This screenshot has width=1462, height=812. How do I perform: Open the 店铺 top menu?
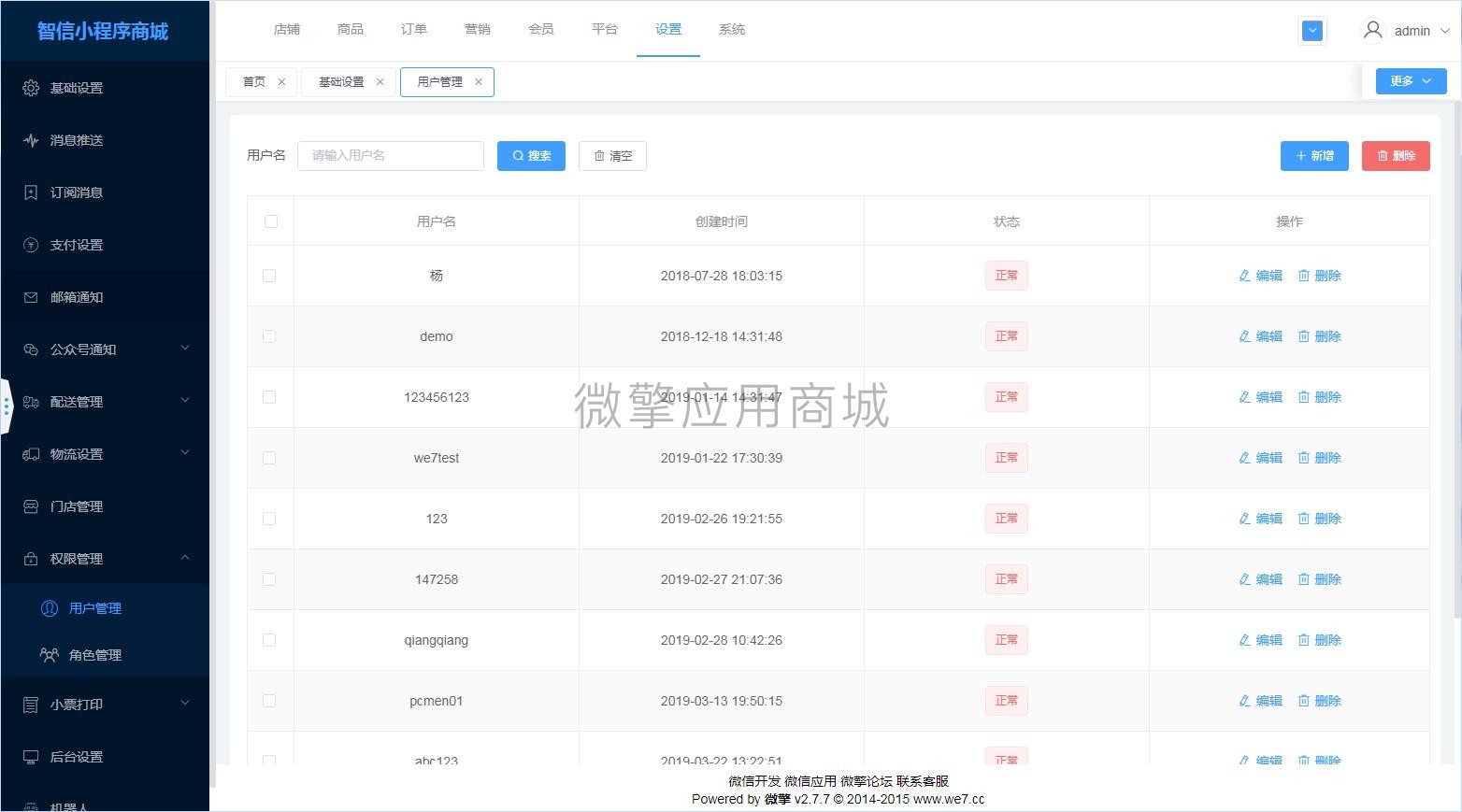287,30
